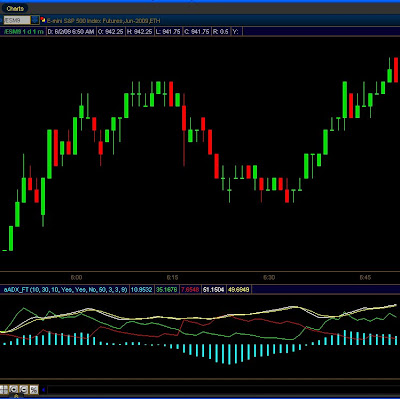Viewport: 400px width, 399px height.
Task: Click the O: 942.25 open price field
Action: (x=111, y=32)
